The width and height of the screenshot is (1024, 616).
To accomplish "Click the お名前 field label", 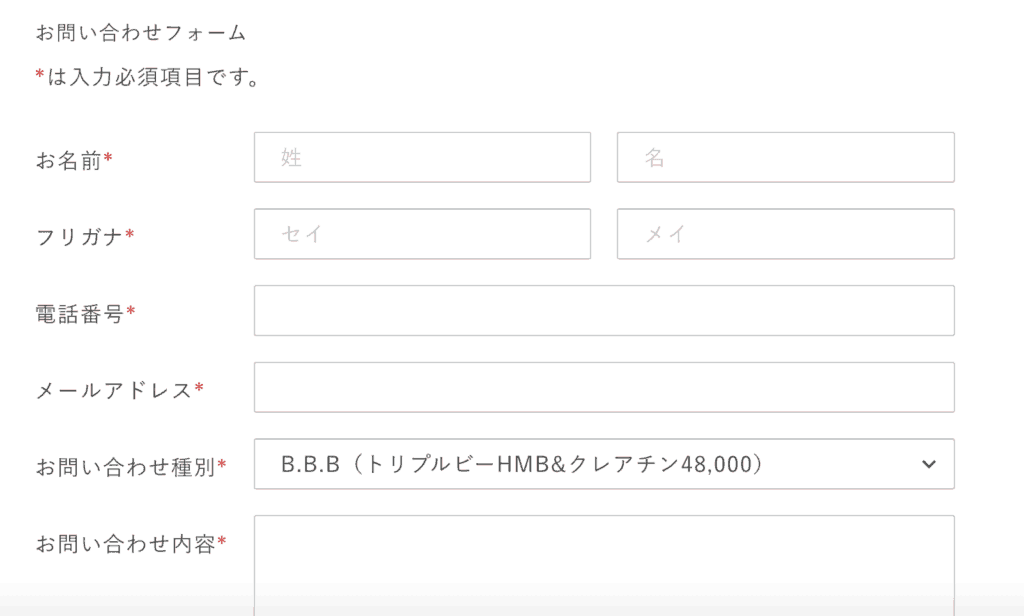I will pos(68,160).
